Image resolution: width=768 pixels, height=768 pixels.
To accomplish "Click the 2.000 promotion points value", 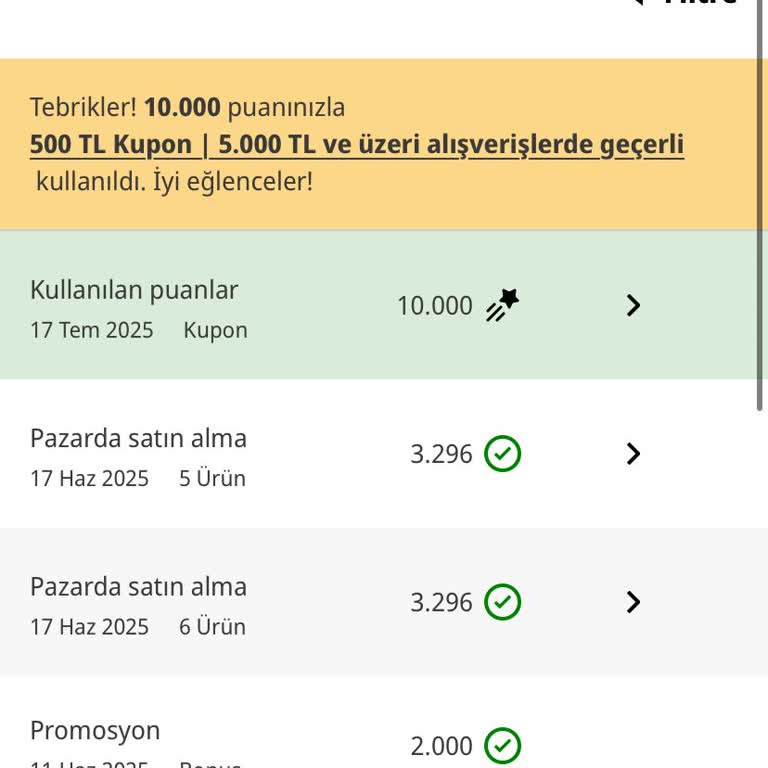I will (441, 746).
